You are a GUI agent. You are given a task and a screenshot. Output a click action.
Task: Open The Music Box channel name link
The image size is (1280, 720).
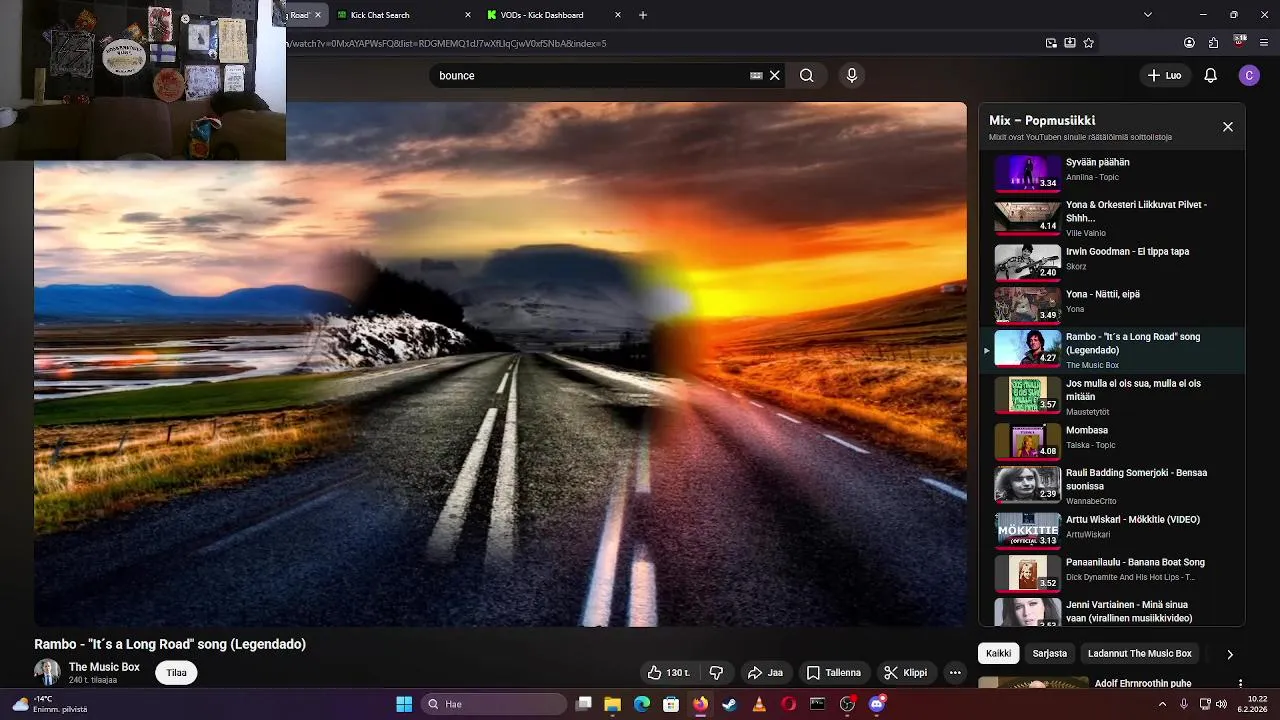pos(104,667)
